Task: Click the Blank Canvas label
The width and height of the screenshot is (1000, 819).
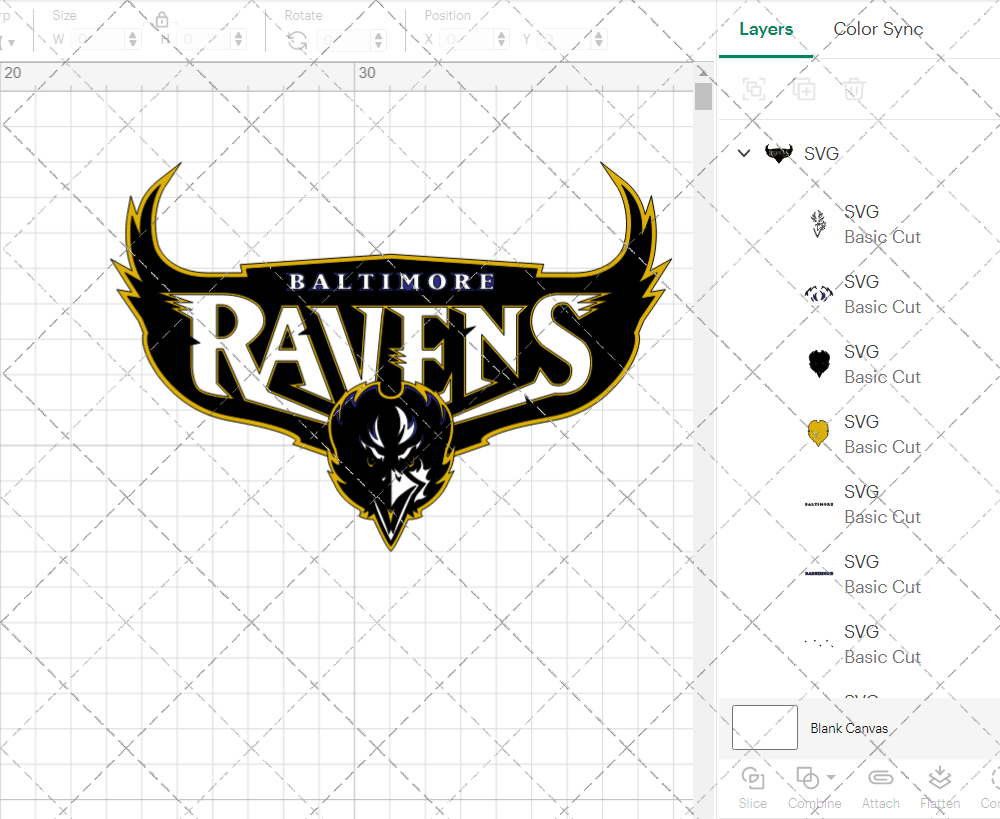Action: (849, 728)
